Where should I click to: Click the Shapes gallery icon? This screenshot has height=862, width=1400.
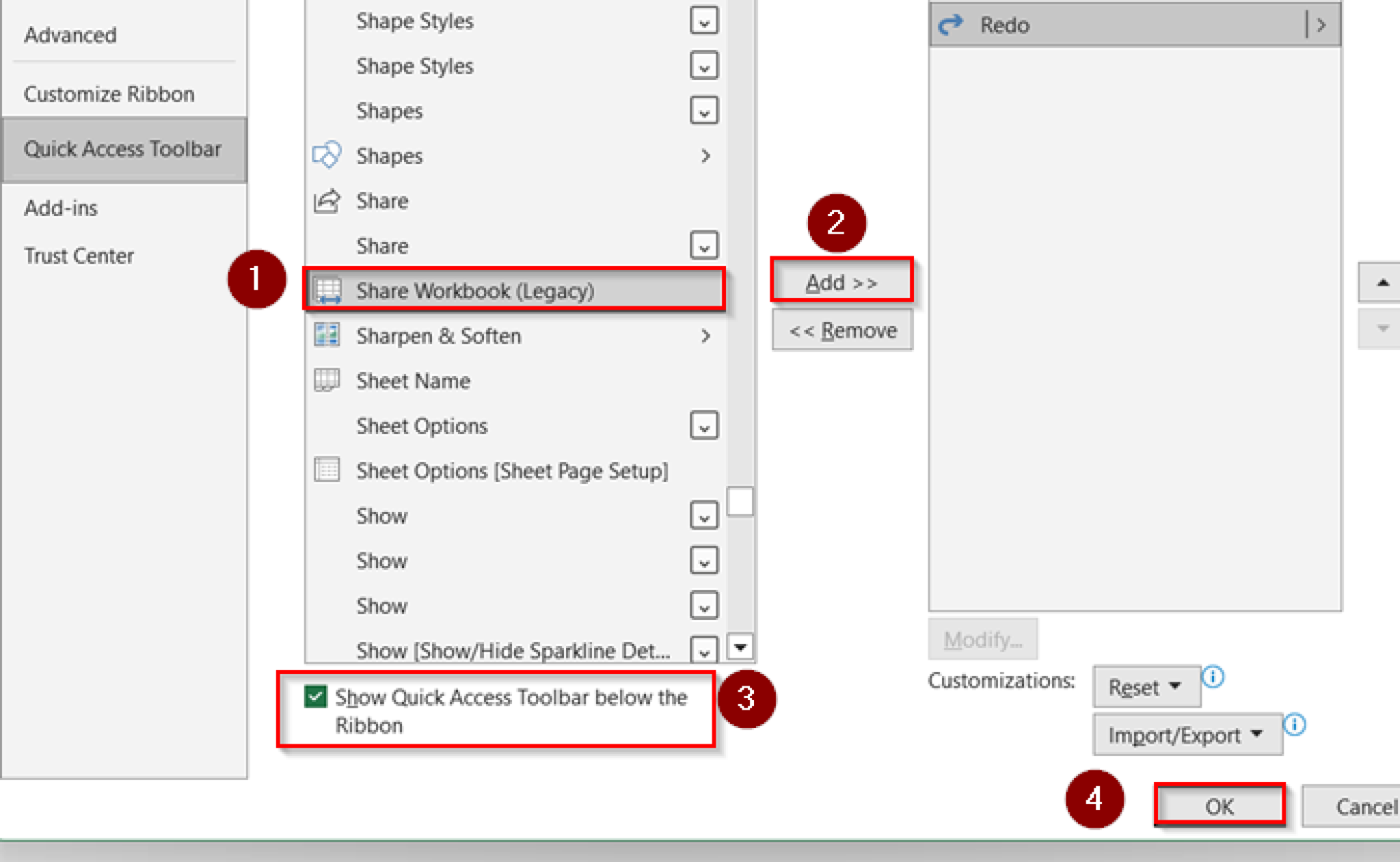pyautogui.click(x=329, y=155)
